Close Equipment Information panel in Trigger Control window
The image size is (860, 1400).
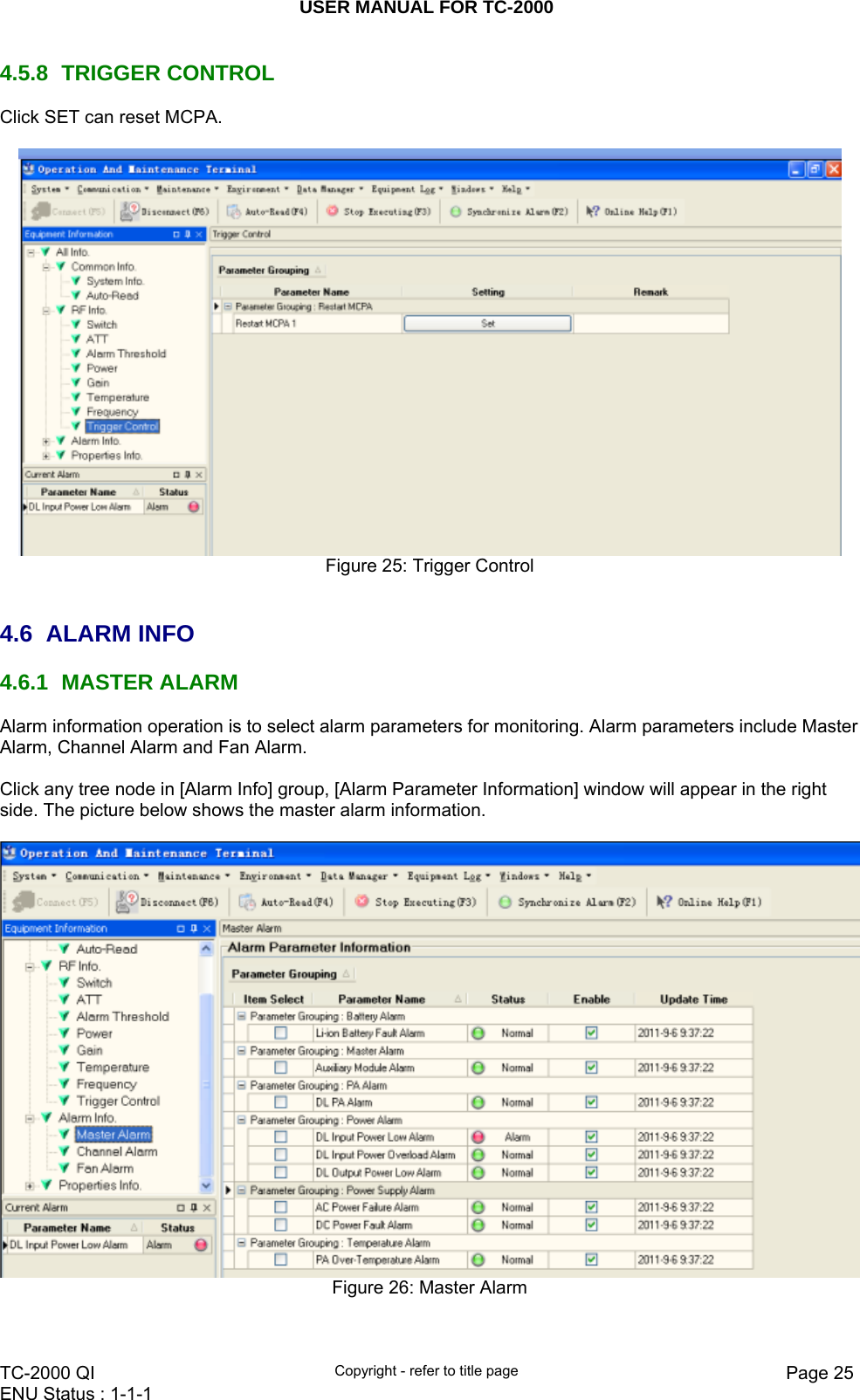[199, 234]
